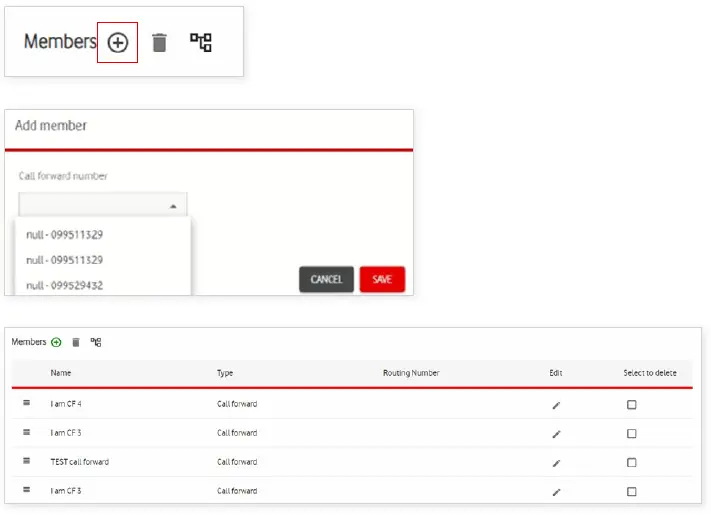Click drag handle of TEST call forward row

coord(27,461)
